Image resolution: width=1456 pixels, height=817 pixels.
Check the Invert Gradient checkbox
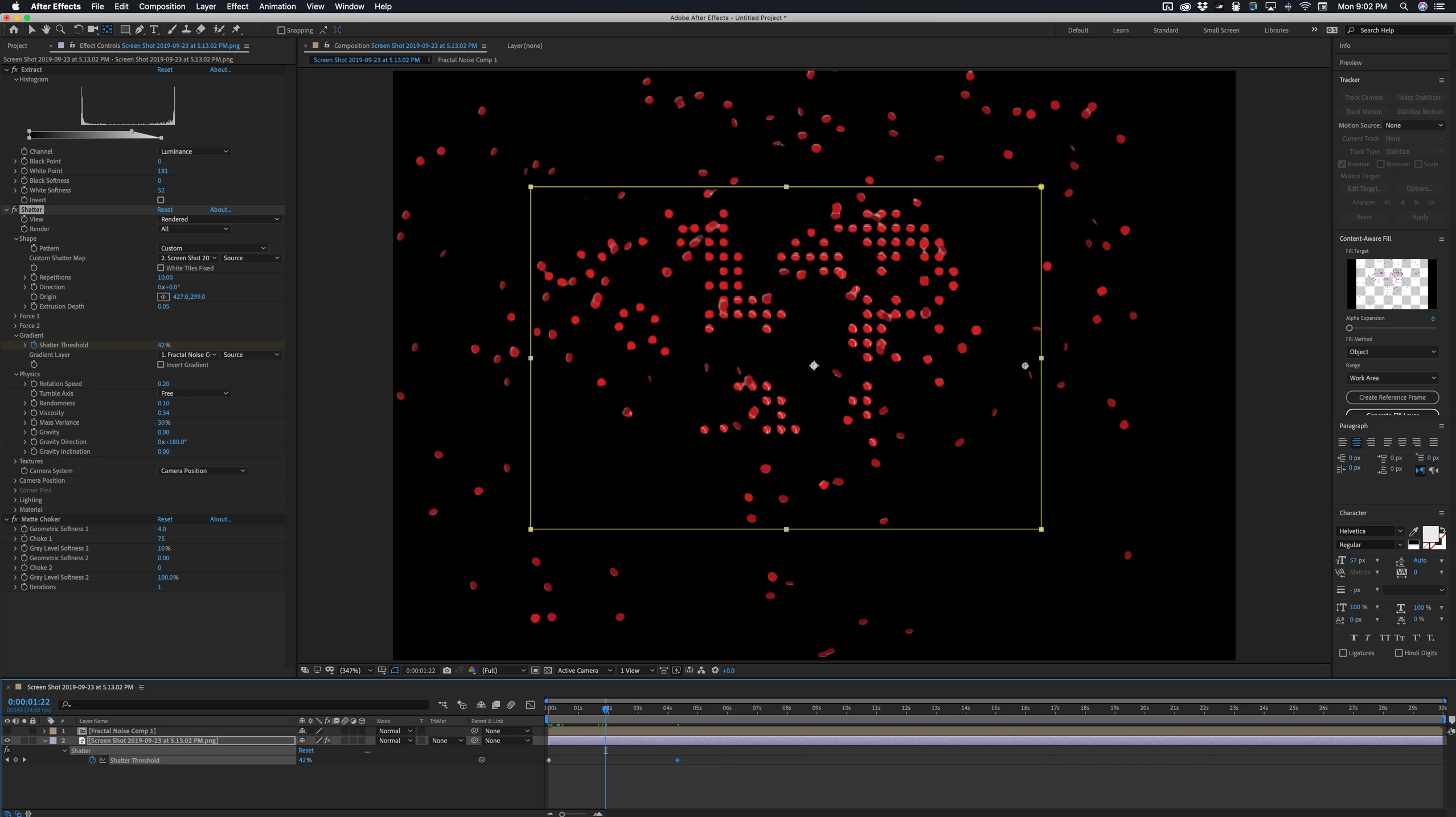(161, 364)
